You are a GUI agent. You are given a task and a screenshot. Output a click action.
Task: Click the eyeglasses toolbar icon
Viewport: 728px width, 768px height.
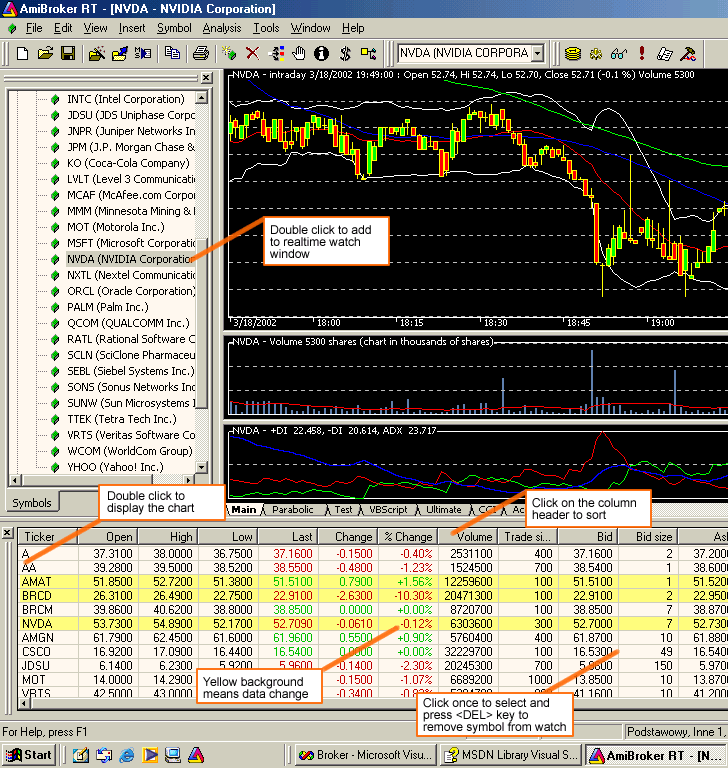click(619, 53)
